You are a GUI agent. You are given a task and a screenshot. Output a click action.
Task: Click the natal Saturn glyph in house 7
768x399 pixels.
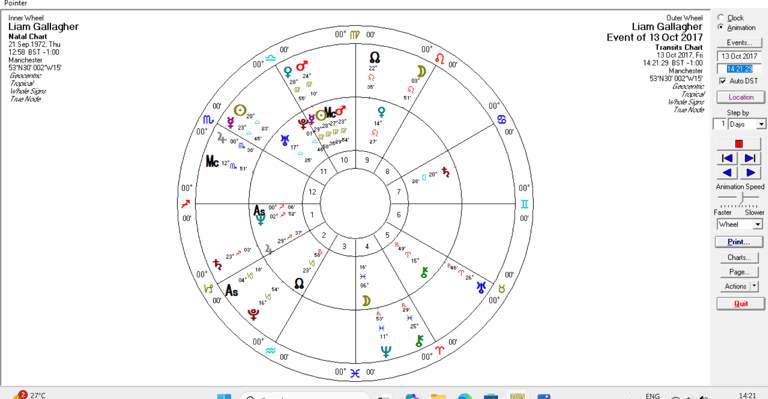(x=445, y=172)
